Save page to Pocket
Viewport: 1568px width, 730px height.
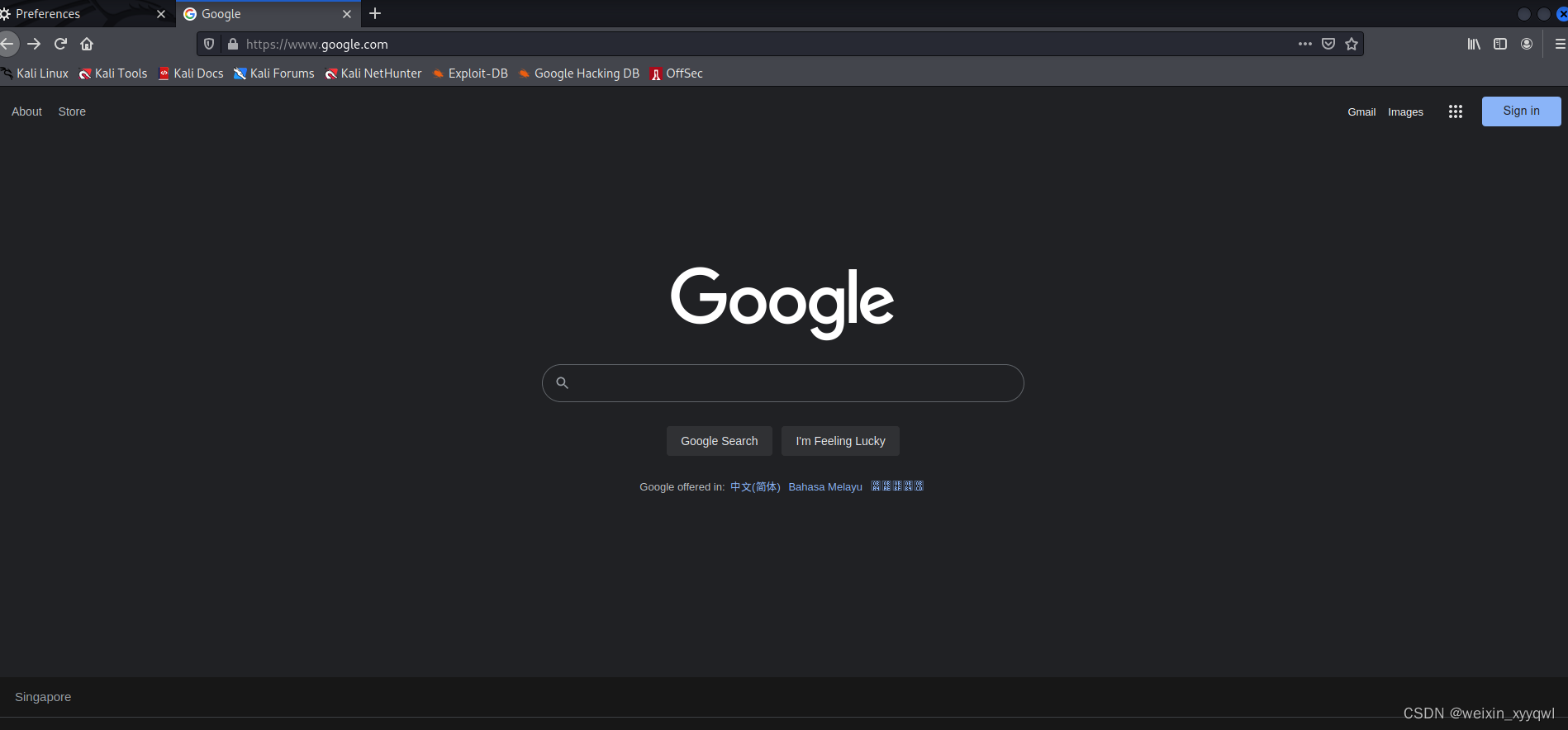(1328, 44)
